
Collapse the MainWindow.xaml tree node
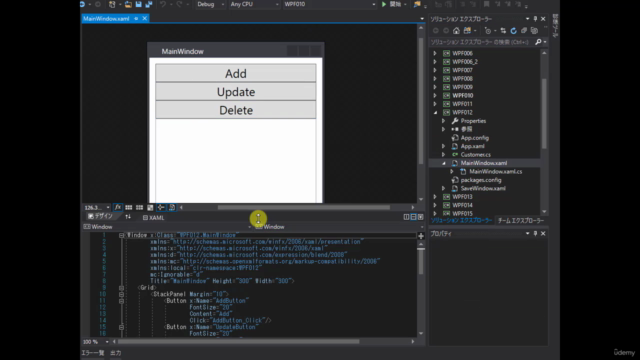[x=444, y=163]
